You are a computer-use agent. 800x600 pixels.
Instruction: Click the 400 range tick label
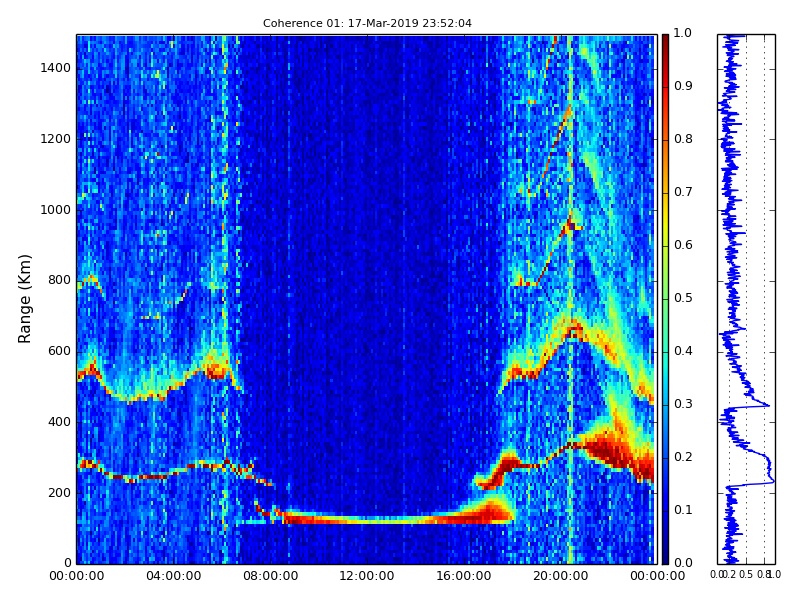[60, 422]
